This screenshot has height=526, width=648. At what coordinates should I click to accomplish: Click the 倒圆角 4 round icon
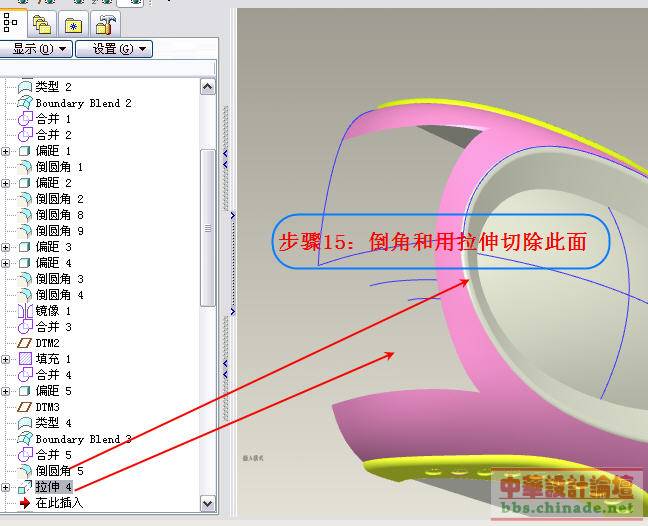click(x=25, y=295)
